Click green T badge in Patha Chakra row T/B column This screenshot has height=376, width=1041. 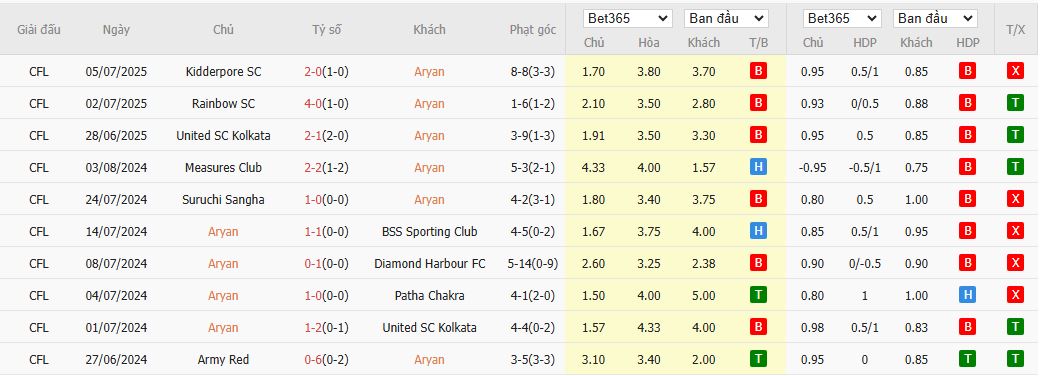pyautogui.click(x=758, y=296)
